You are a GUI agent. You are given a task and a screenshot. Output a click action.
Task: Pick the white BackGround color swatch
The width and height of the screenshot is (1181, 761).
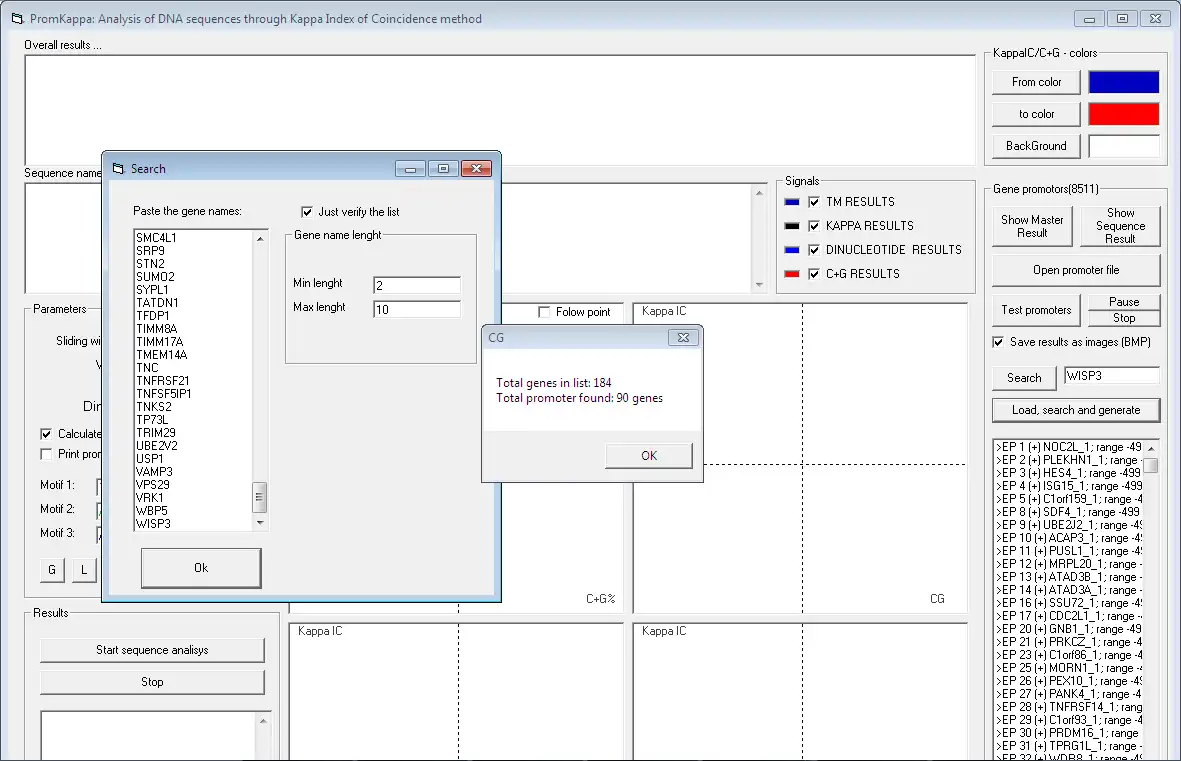1124,146
